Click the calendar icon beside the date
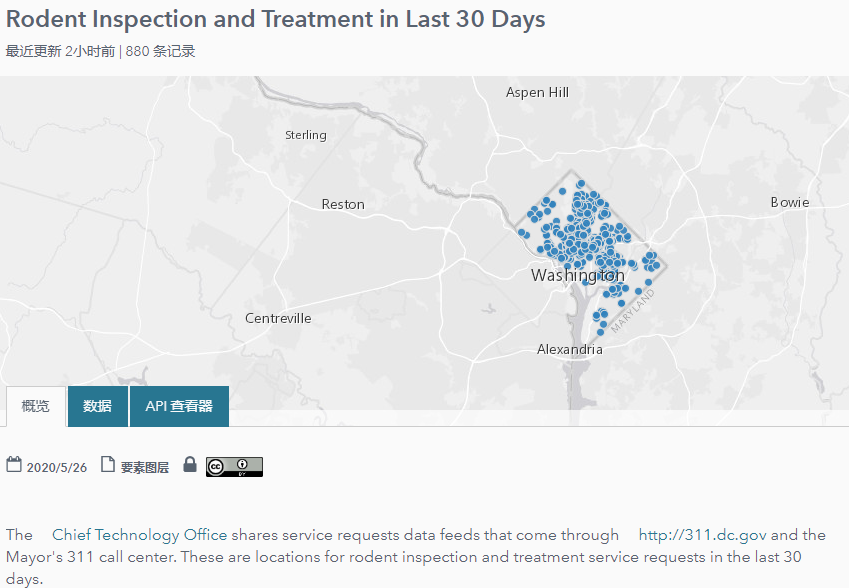849x588 pixels. (14, 465)
